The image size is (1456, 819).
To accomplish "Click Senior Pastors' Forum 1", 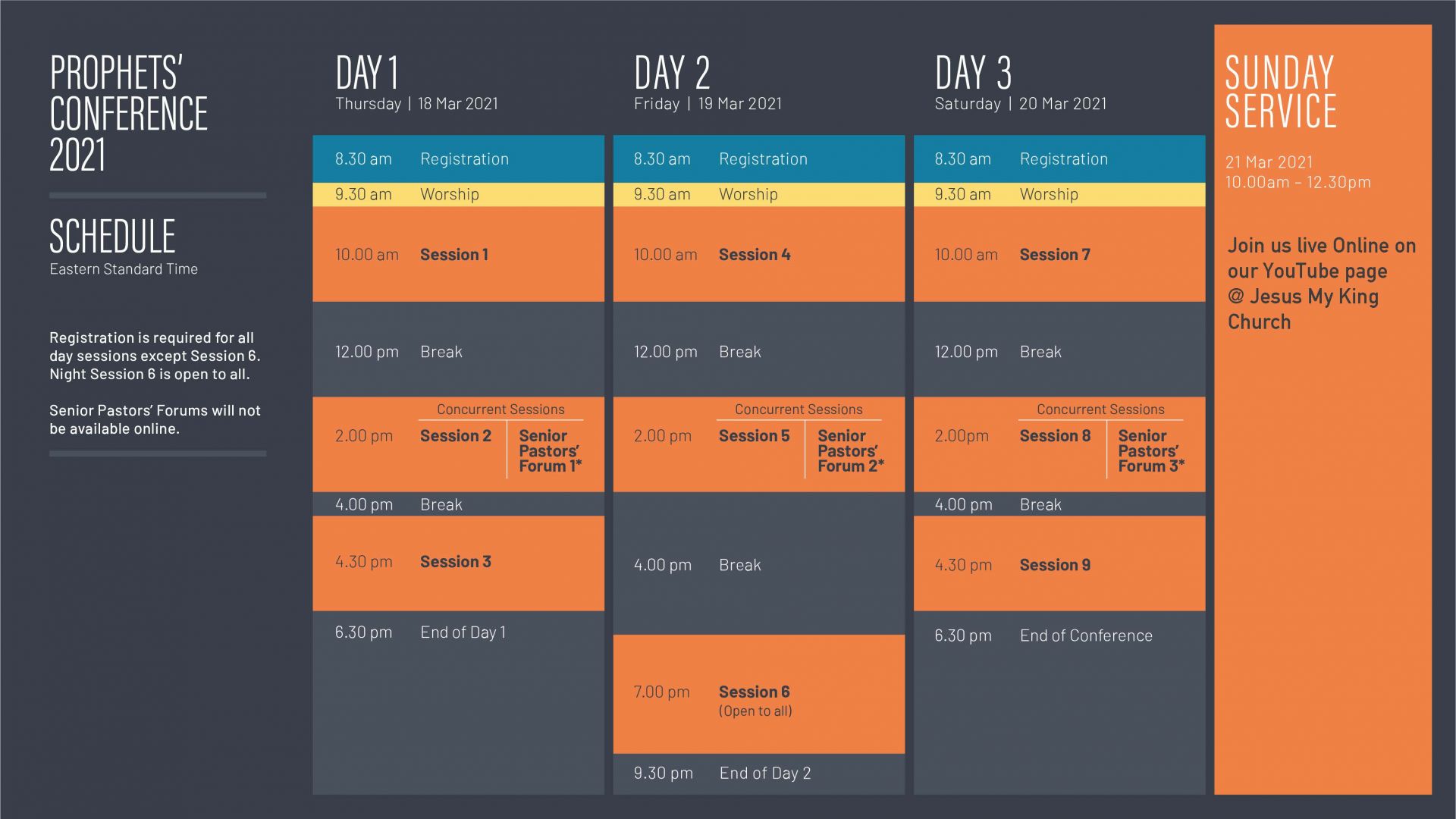I will click(x=551, y=451).
